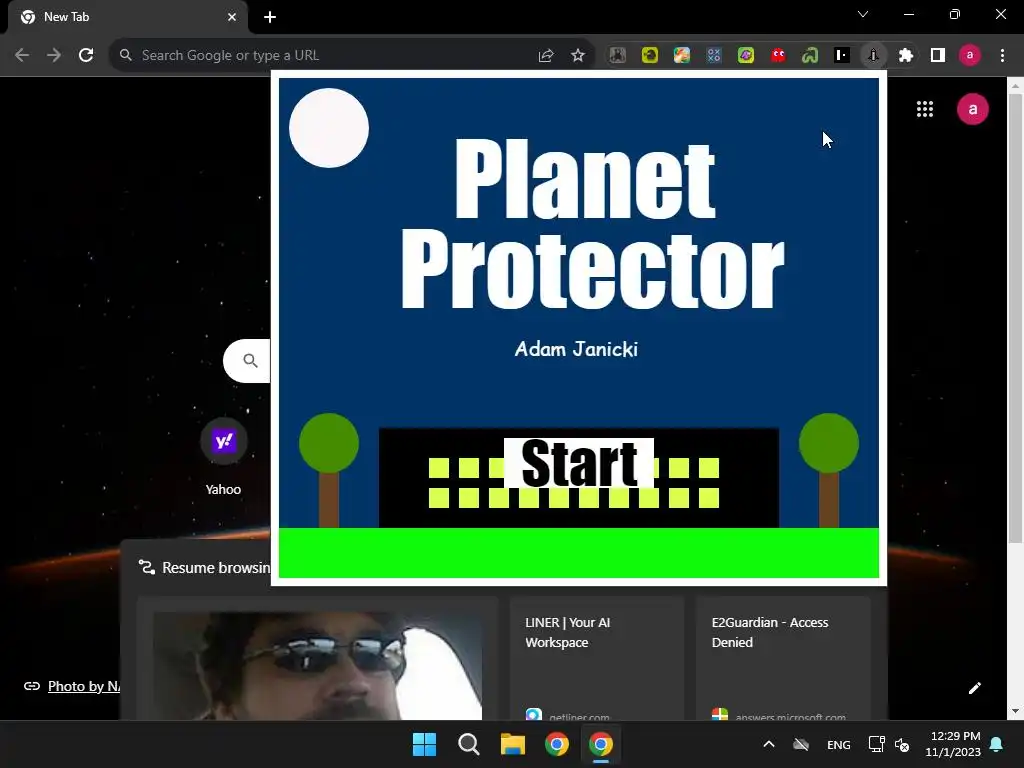Open the tab search dropdown arrow

point(863,14)
